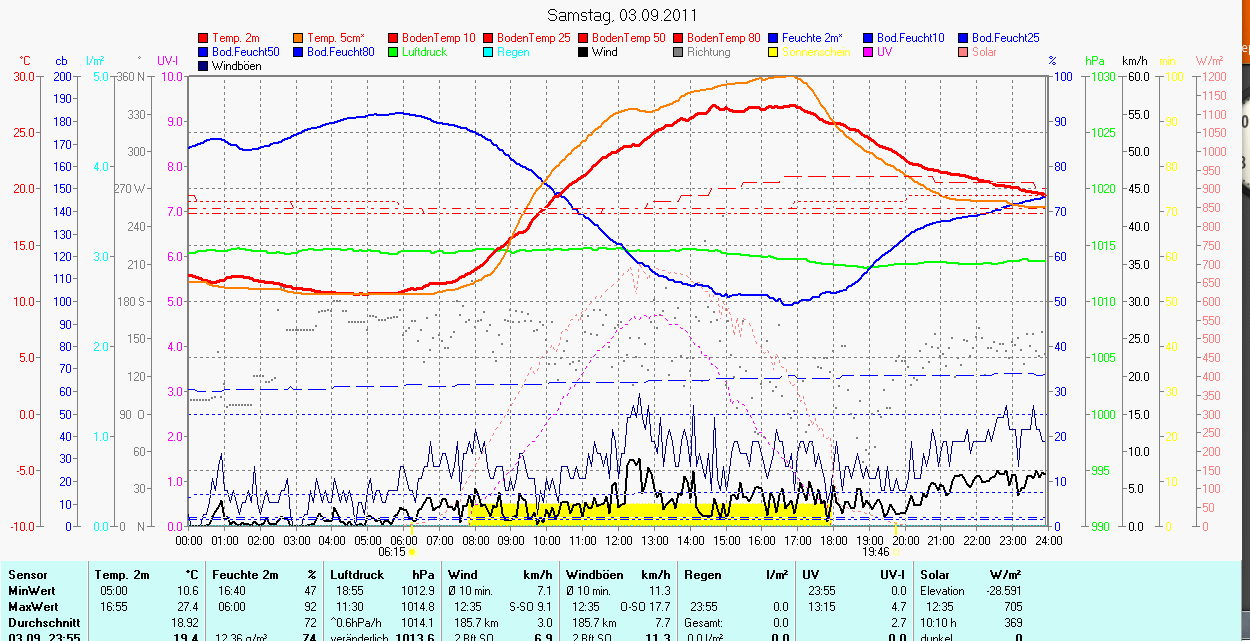Click the max UV value 4.7
This screenshot has height=641, width=1250.
tap(897, 606)
